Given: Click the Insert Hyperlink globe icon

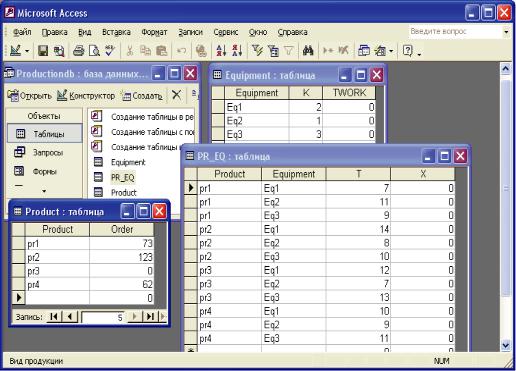Looking at the screenshot, I should pyautogui.click(x=201, y=51).
